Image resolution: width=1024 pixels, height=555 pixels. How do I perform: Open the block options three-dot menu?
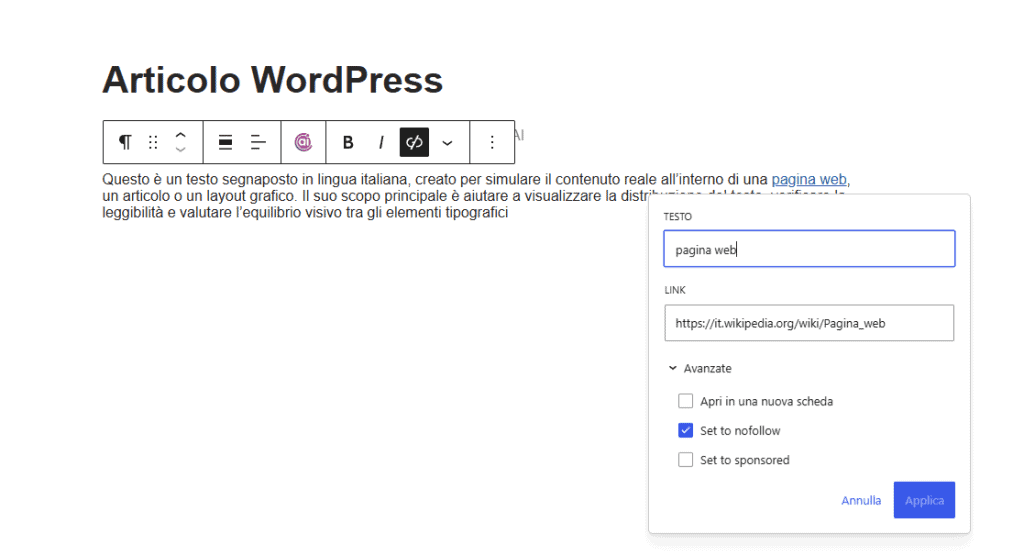pyautogui.click(x=492, y=142)
